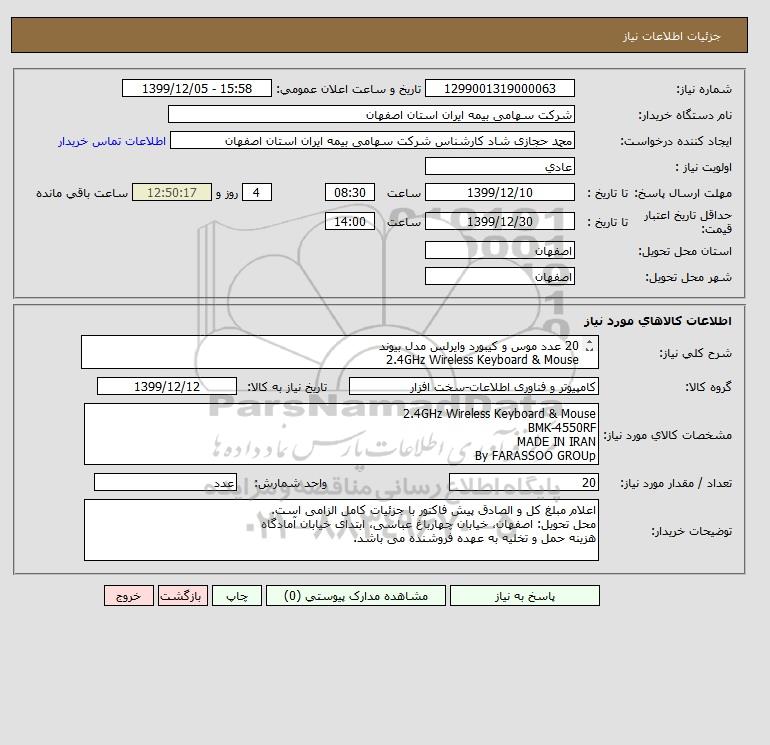Click the تاریخ و ساعت اعلان عمومی label
Viewport: 770px width, 745px height.
pyautogui.click(x=349, y=89)
